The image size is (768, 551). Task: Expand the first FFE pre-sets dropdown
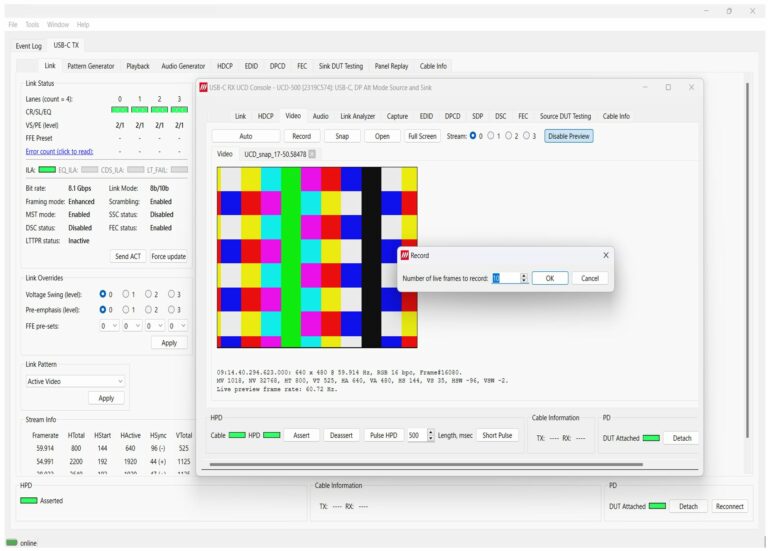110,325
